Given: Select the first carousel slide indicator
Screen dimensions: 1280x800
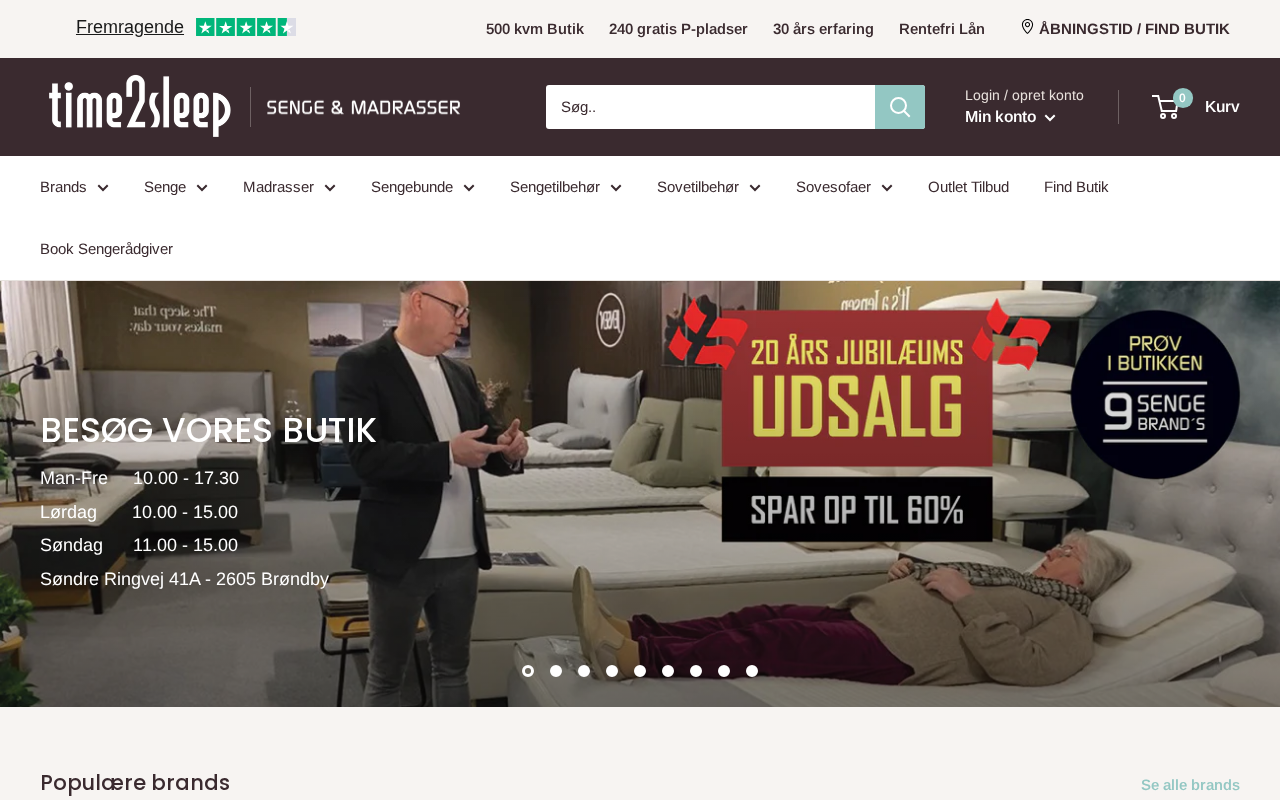Looking at the screenshot, I should click(x=528, y=671).
